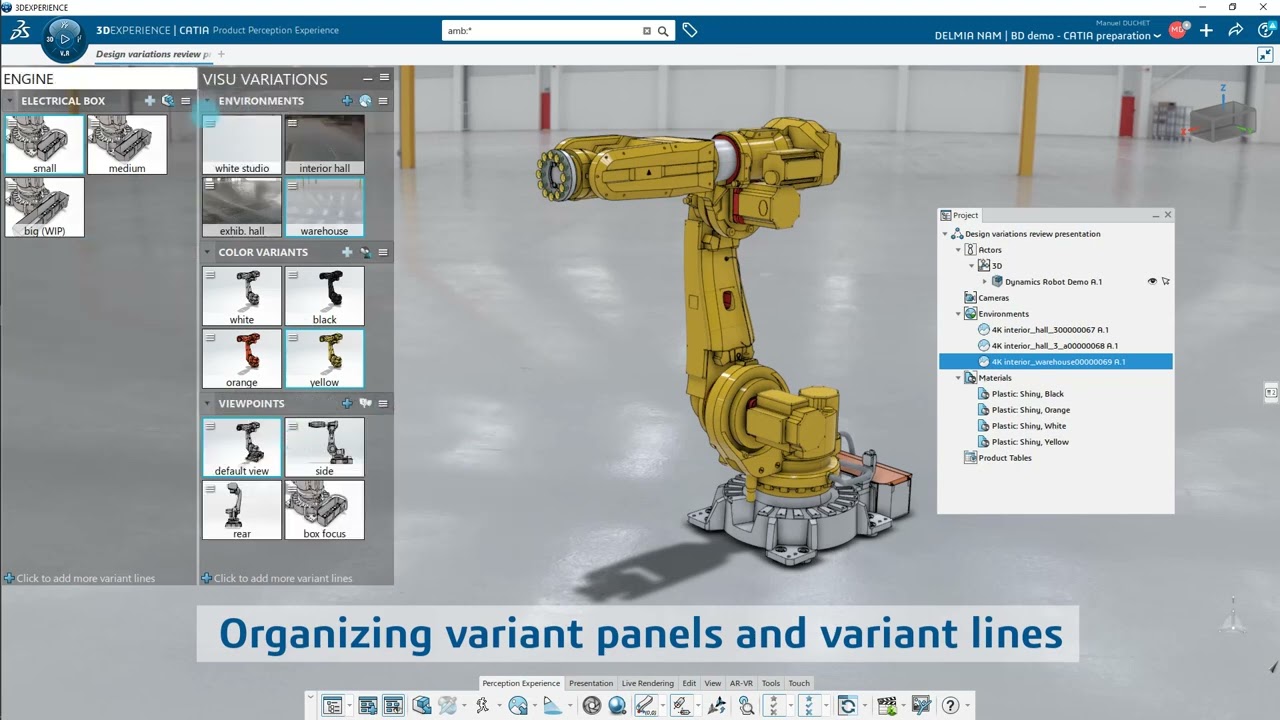
Task: Select the interior hall environment
Action: click(324, 146)
